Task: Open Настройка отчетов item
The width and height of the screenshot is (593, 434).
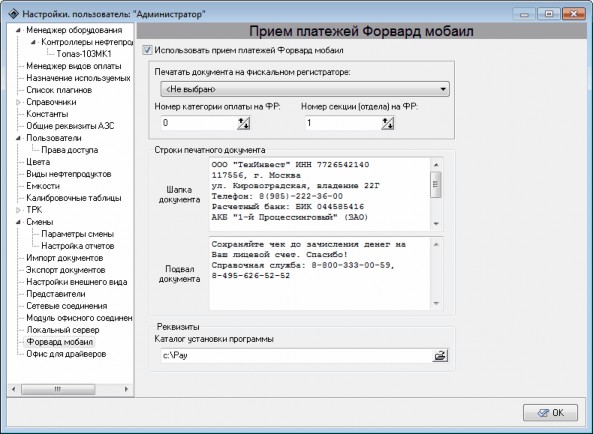Action: coord(78,246)
